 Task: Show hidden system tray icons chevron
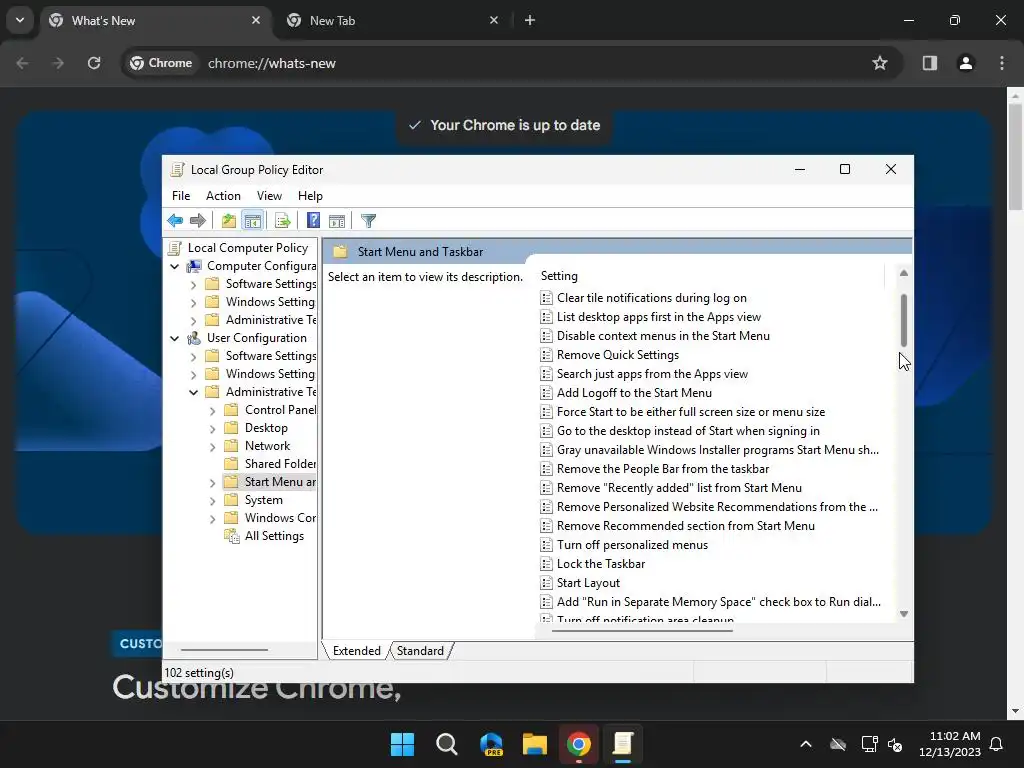click(806, 744)
